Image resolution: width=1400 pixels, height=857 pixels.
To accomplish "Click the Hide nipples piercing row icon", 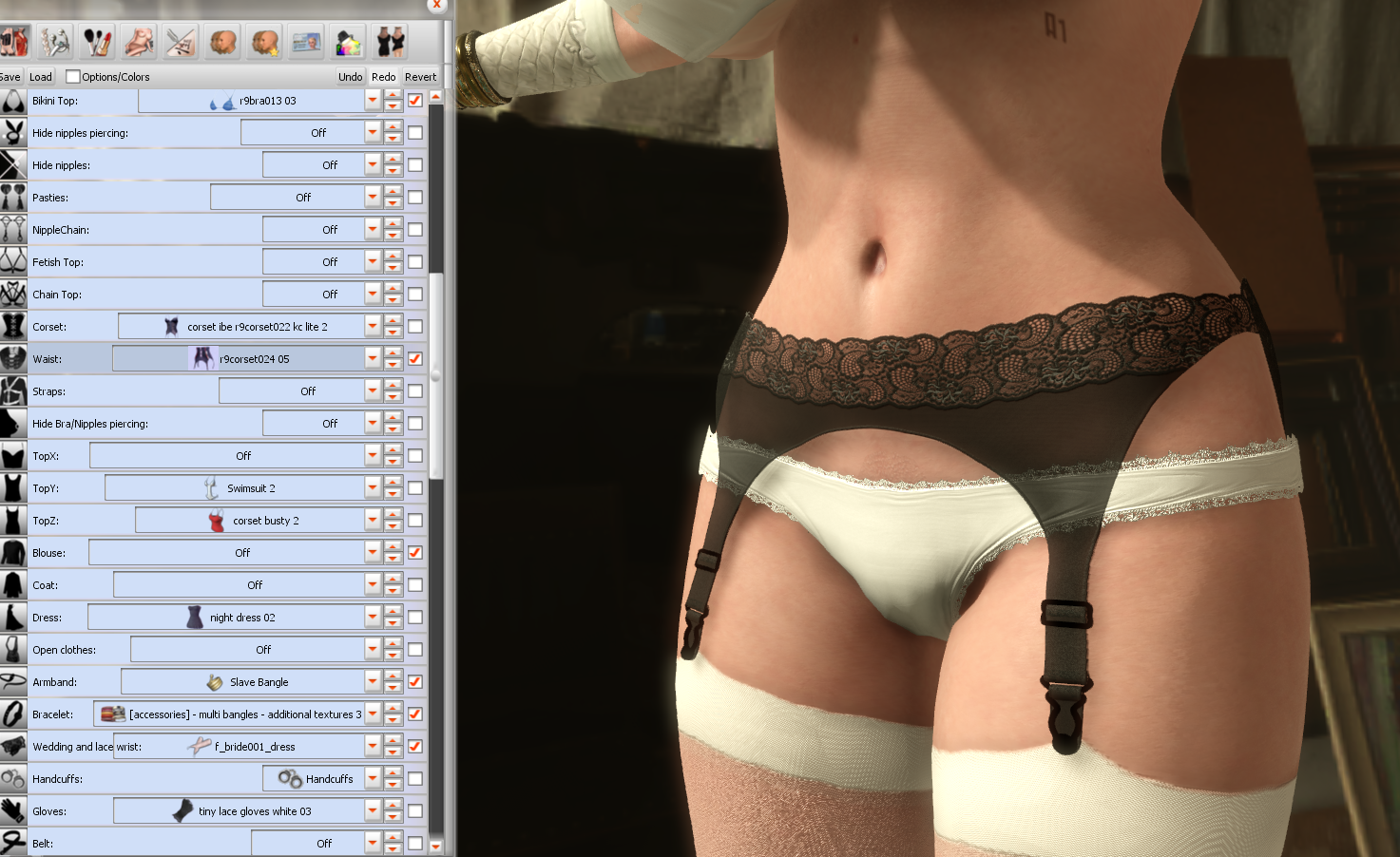I will [x=13, y=132].
